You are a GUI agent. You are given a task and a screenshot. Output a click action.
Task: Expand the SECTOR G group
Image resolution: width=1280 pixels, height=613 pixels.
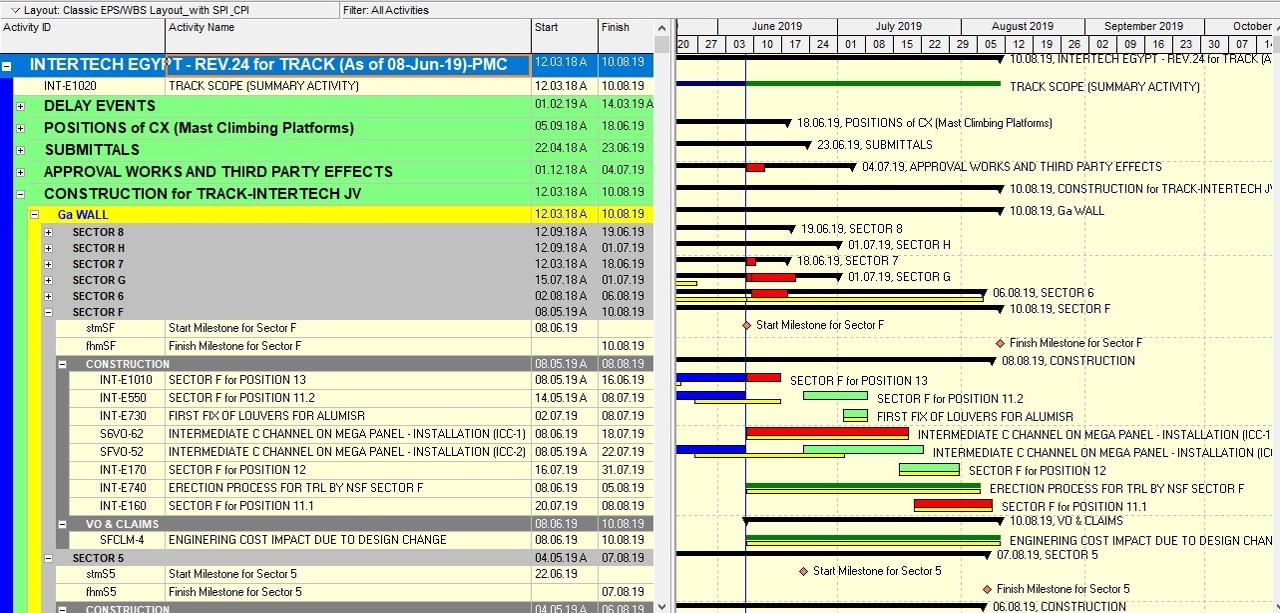[48, 280]
